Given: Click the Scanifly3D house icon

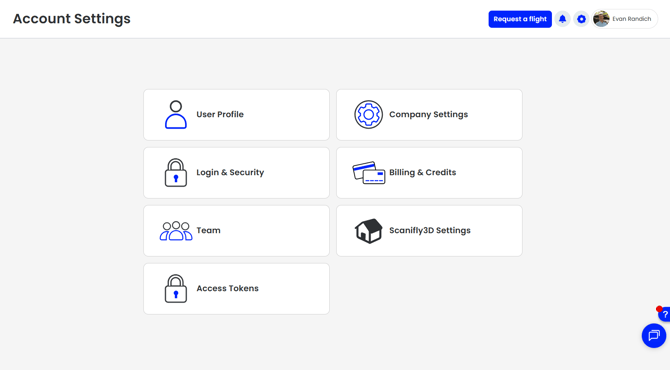Looking at the screenshot, I should (368, 231).
